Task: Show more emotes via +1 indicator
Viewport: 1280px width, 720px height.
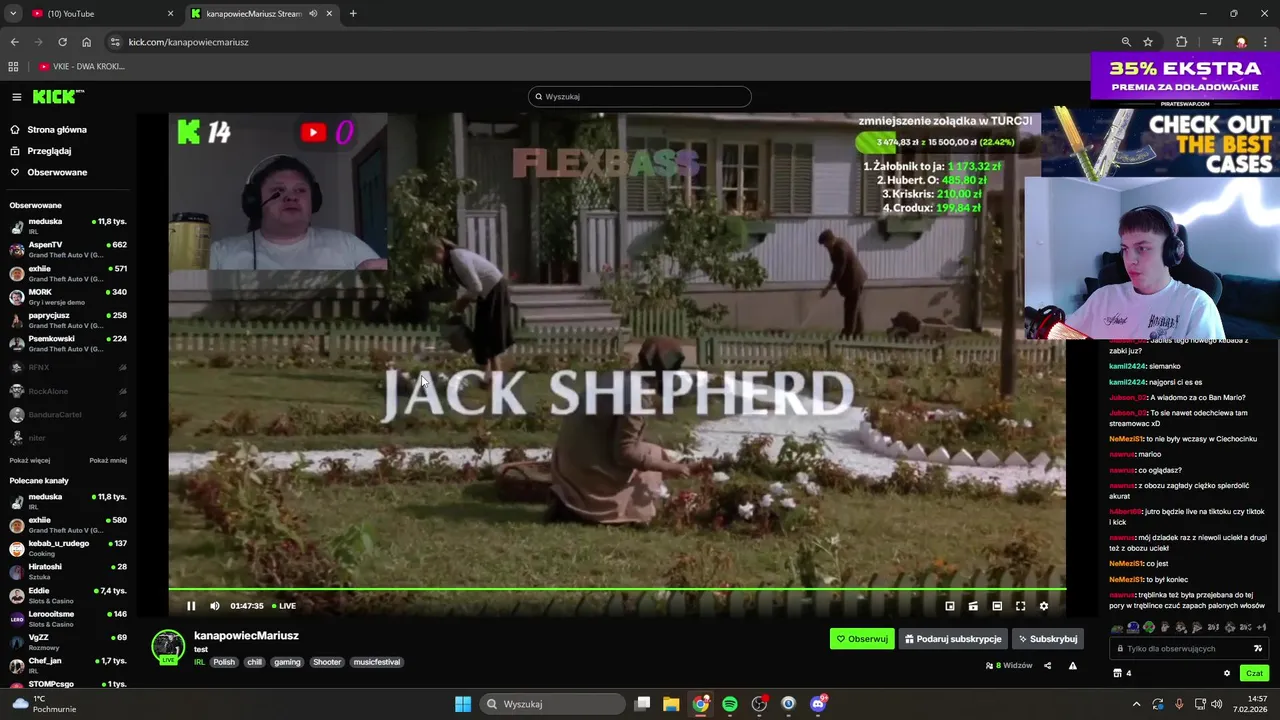Action: click(x=1262, y=628)
